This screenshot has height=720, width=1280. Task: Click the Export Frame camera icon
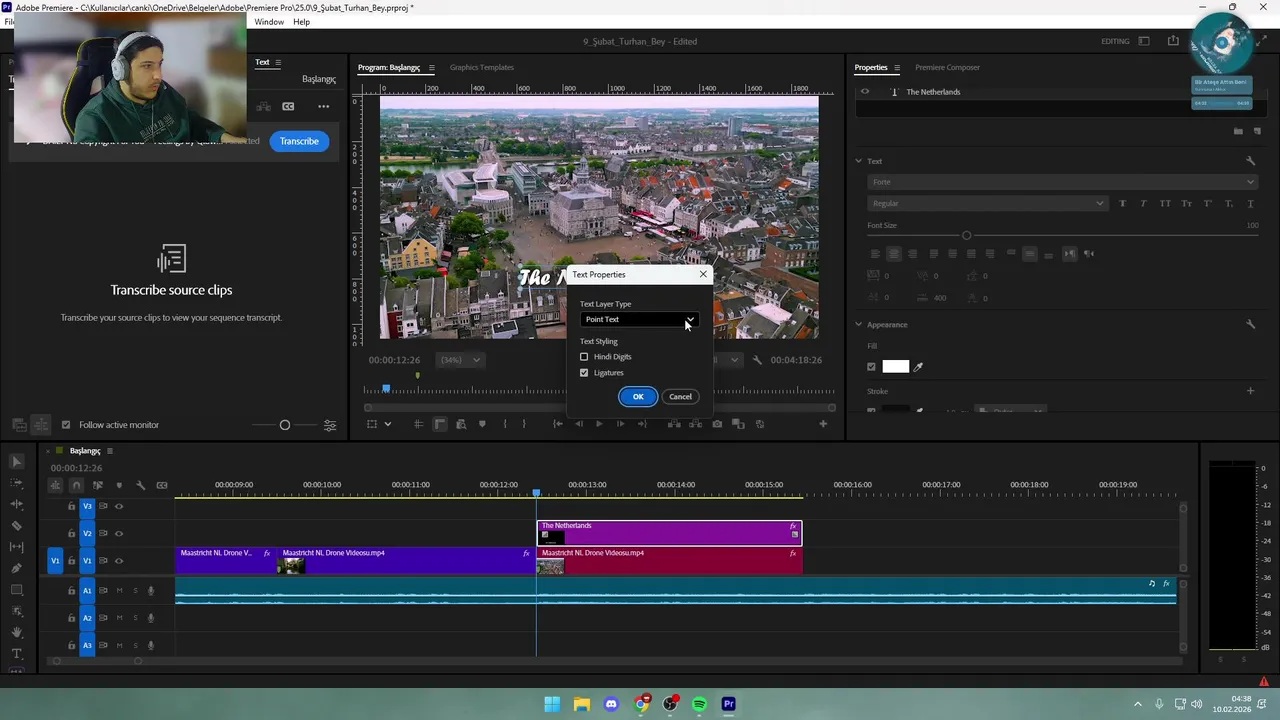click(x=717, y=424)
